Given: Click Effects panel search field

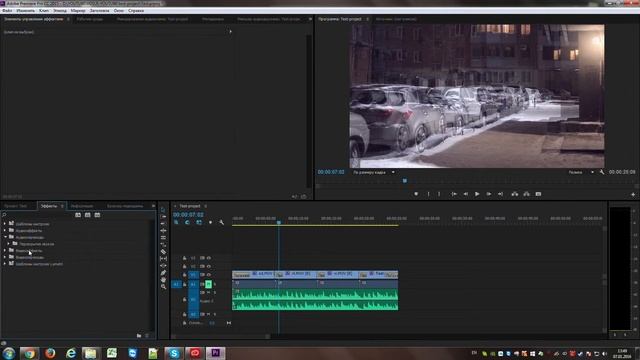Looking at the screenshot, I should 39,215.
